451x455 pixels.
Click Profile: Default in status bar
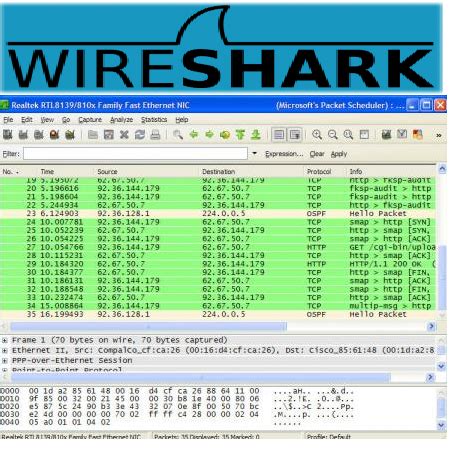(x=329, y=436)
